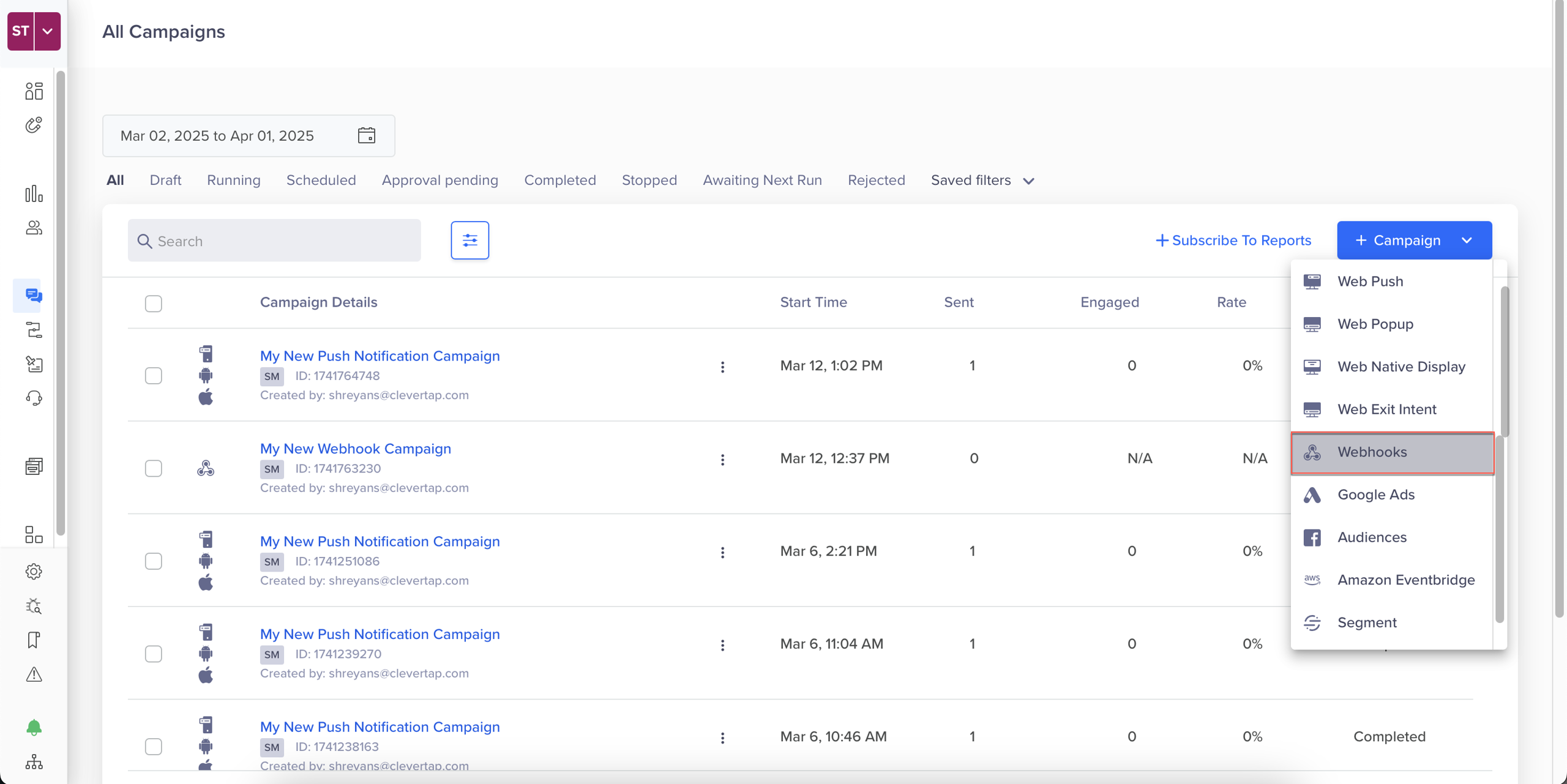
Task: Open options menu for My New Webhook Campaign
Action: 722,460
